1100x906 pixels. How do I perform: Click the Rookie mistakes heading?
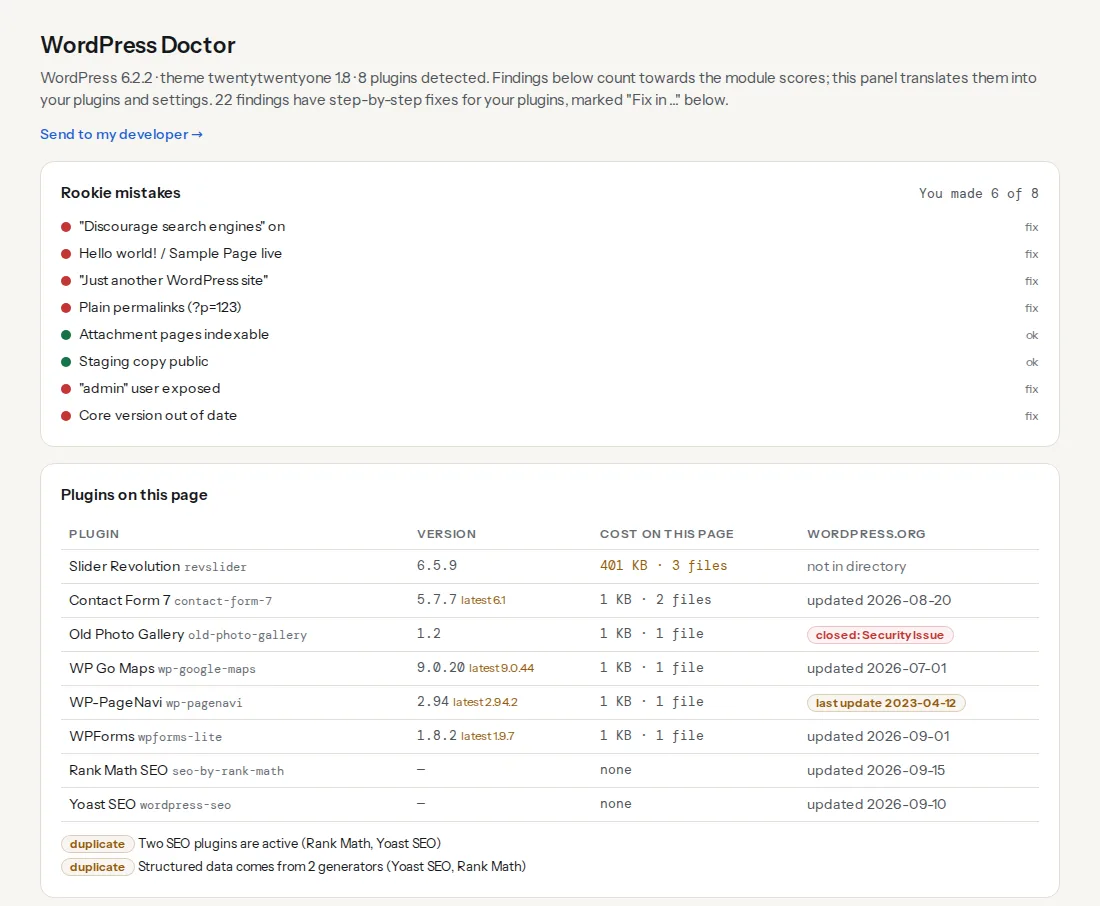click(x=121, y=193)
